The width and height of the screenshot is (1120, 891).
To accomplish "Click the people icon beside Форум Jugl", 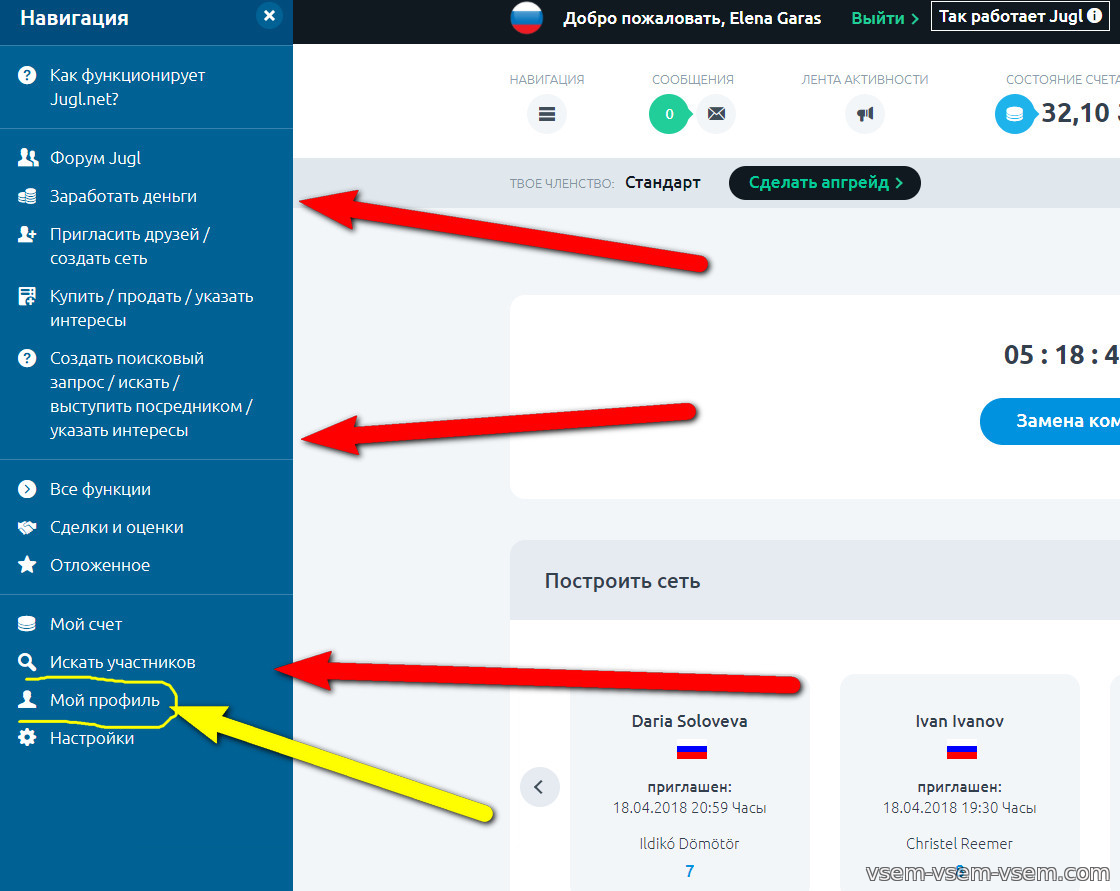I will coord(27,158).
